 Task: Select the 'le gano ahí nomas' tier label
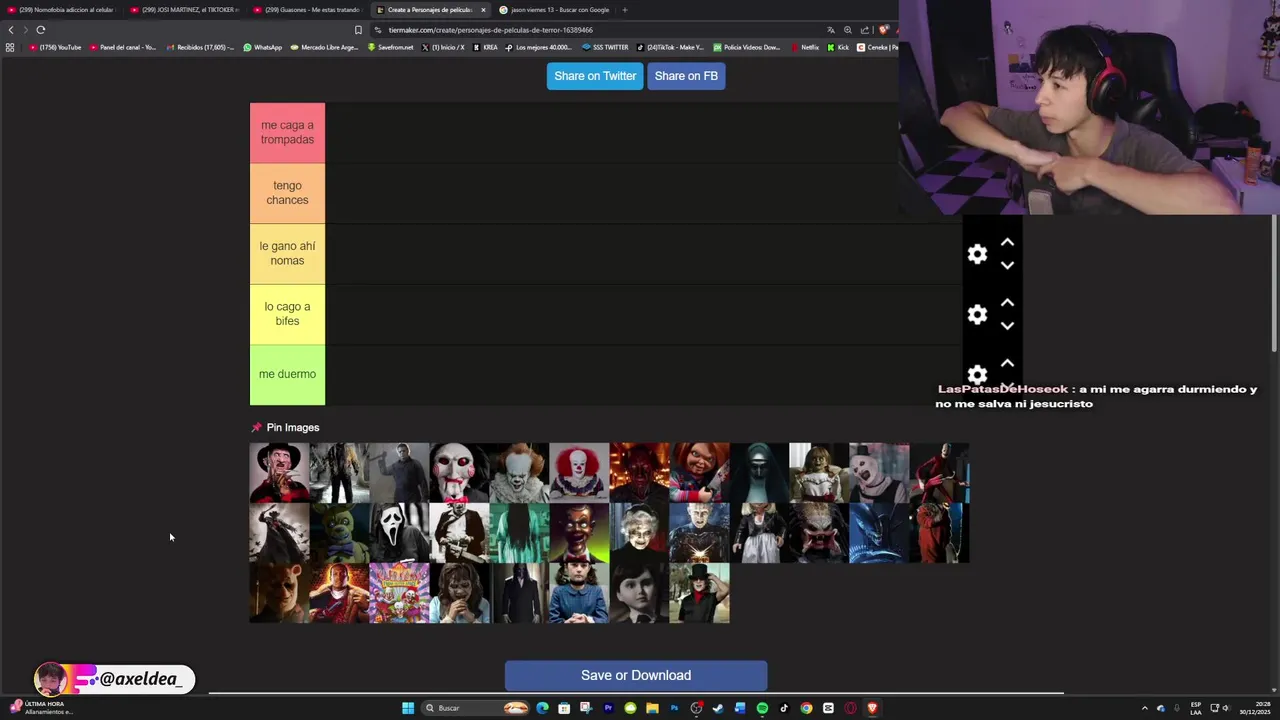(287, 253)
